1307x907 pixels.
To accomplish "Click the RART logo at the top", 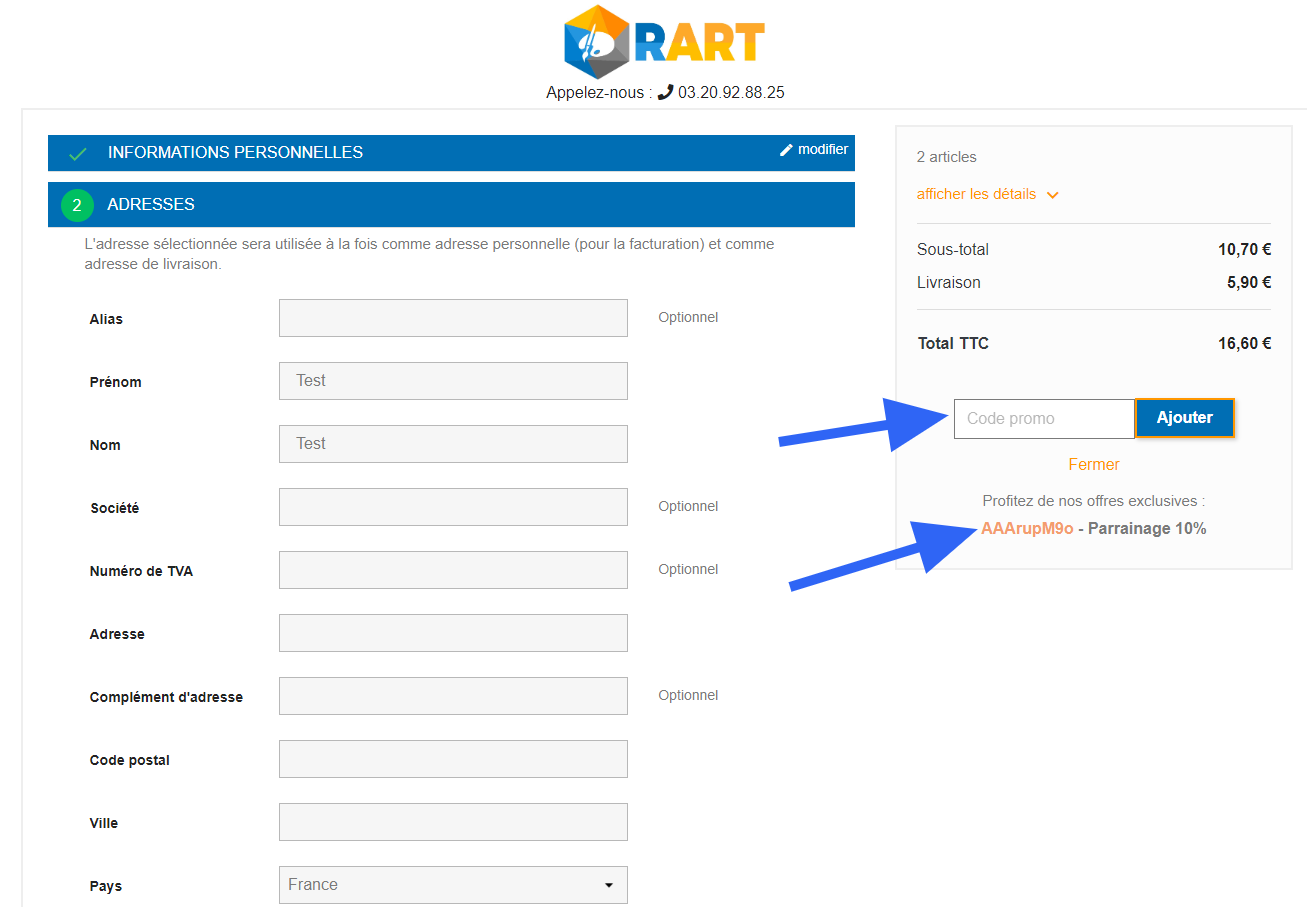I will (x=665, y=41).
